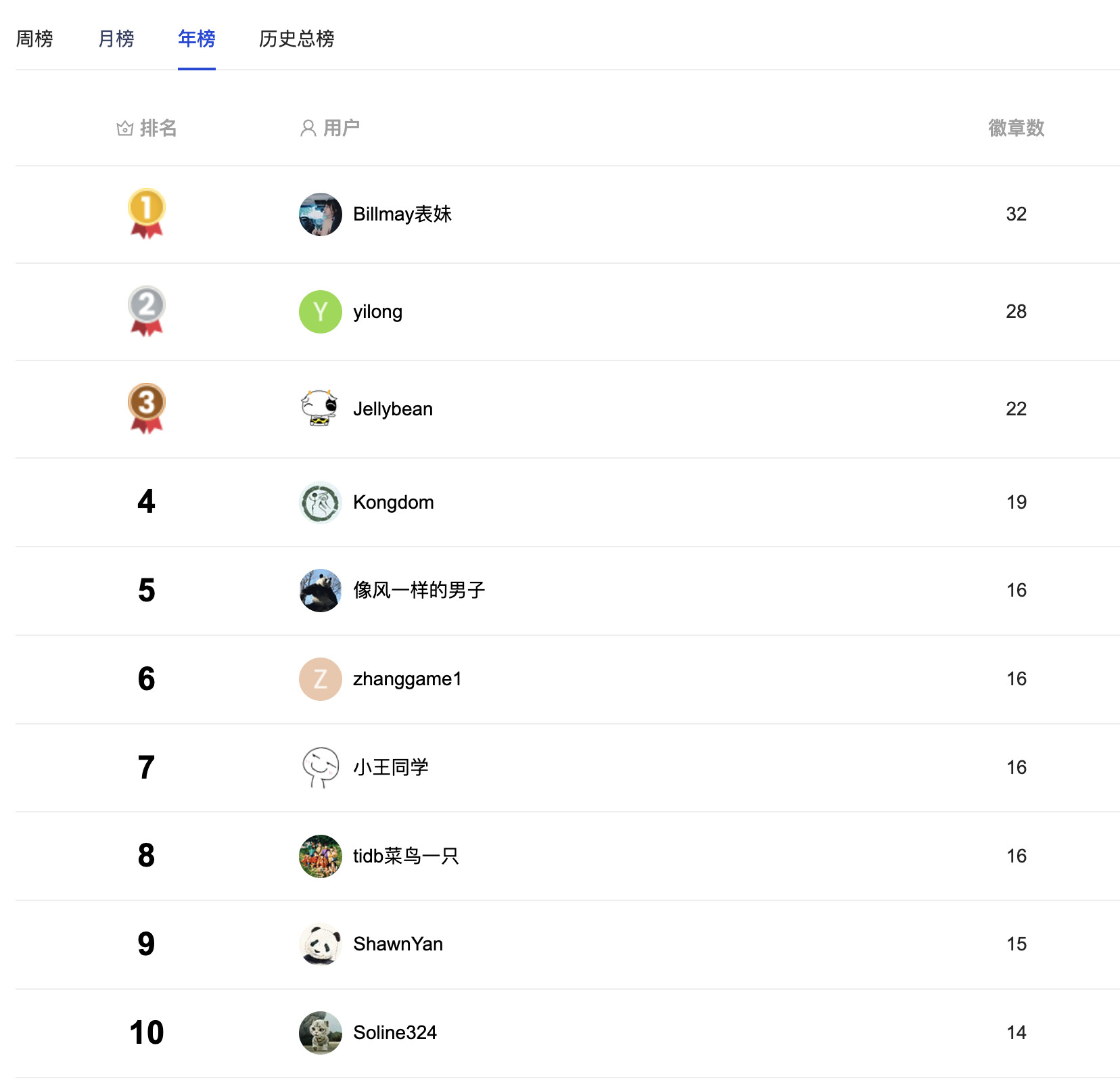Switch to the 月榜 tab
This screenshot has height=1081, width=1120.
[116, 39]
